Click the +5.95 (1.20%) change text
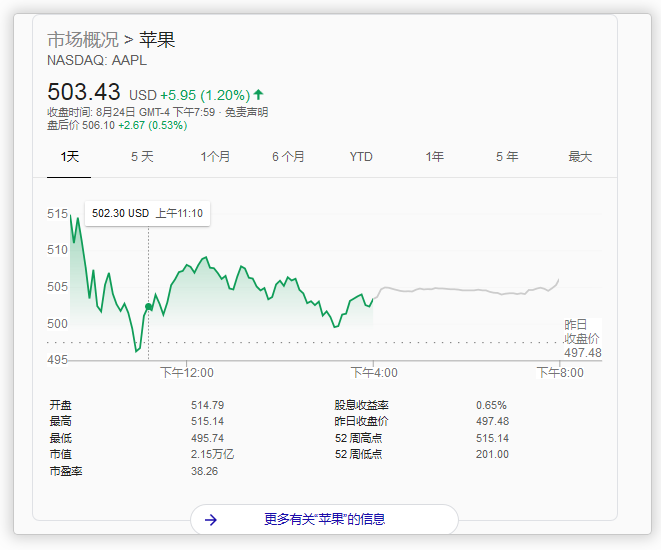Viewport: 661px width, 550px height. pyautogui.click(x=205, y=95)
